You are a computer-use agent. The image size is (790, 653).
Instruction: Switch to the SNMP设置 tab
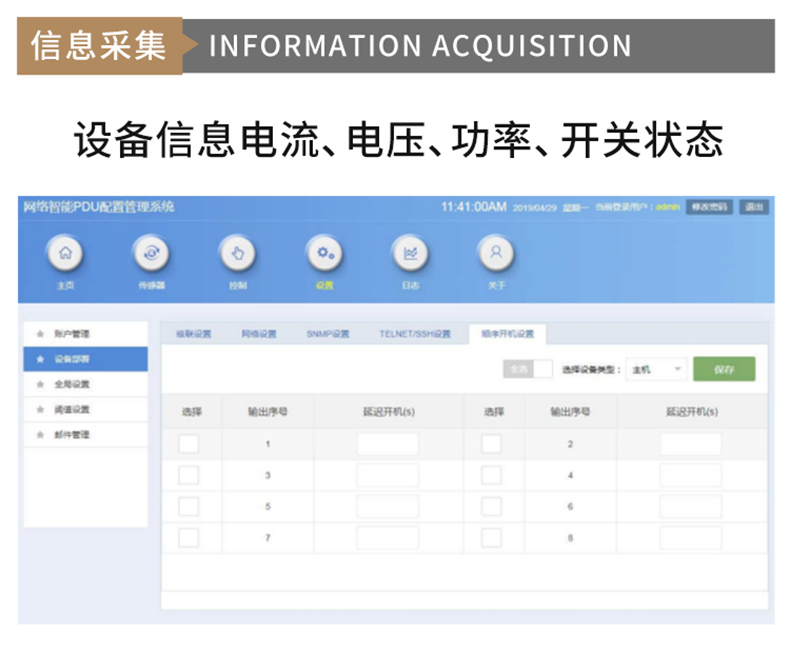328,334
